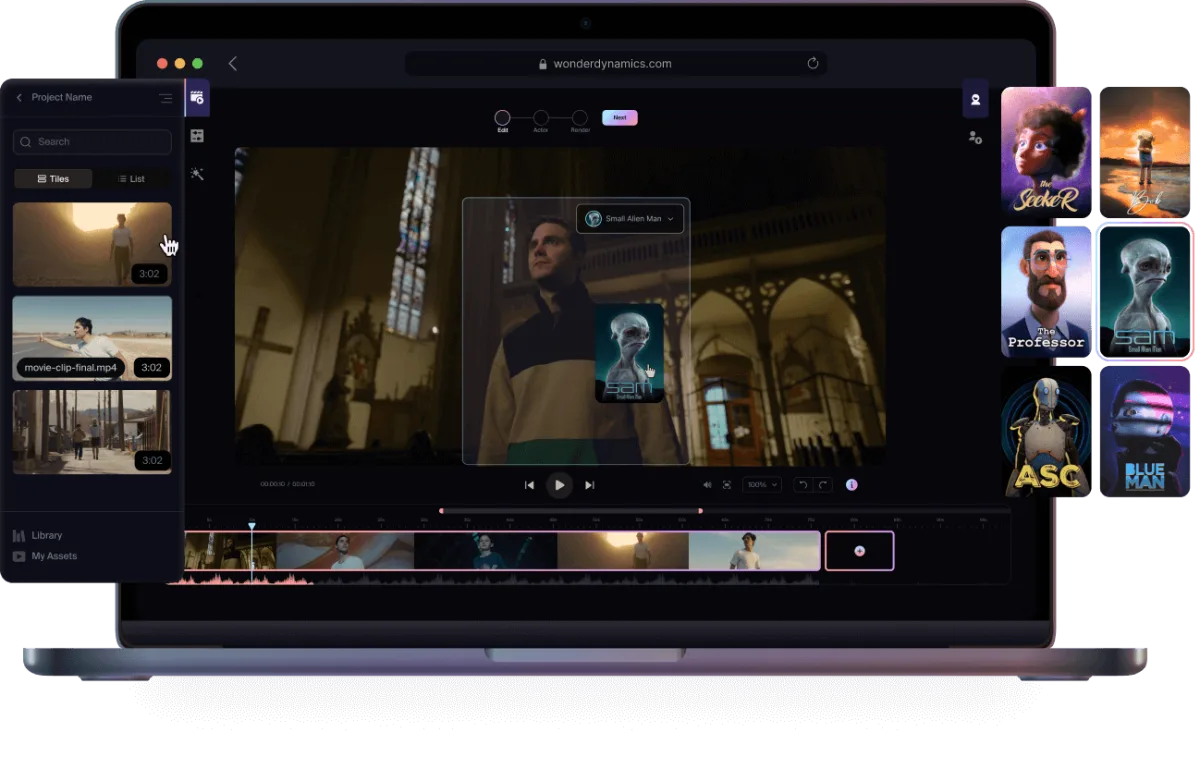This screenshot has height=781, width=1200.
Task: Open the 100% zoom dropdown
Action: pyautogui.click(x=763, y=485)
